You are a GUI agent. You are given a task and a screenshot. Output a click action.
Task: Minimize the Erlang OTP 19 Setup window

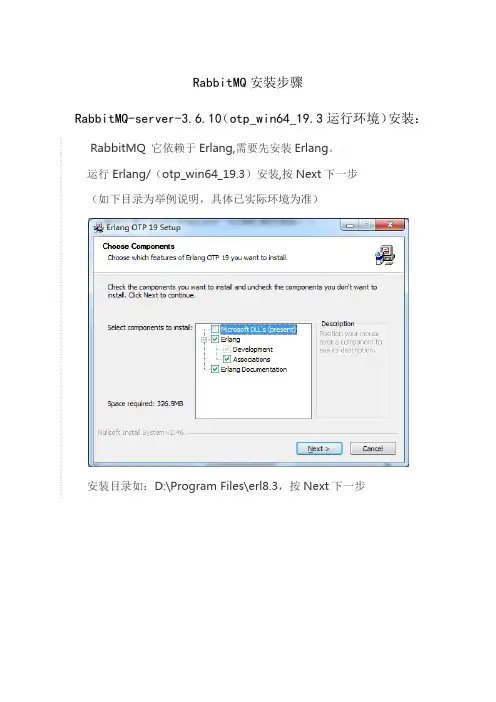[350, 225]
